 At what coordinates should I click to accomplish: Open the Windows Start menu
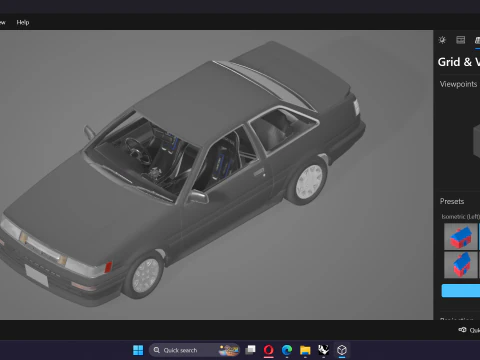click(138, 350)
